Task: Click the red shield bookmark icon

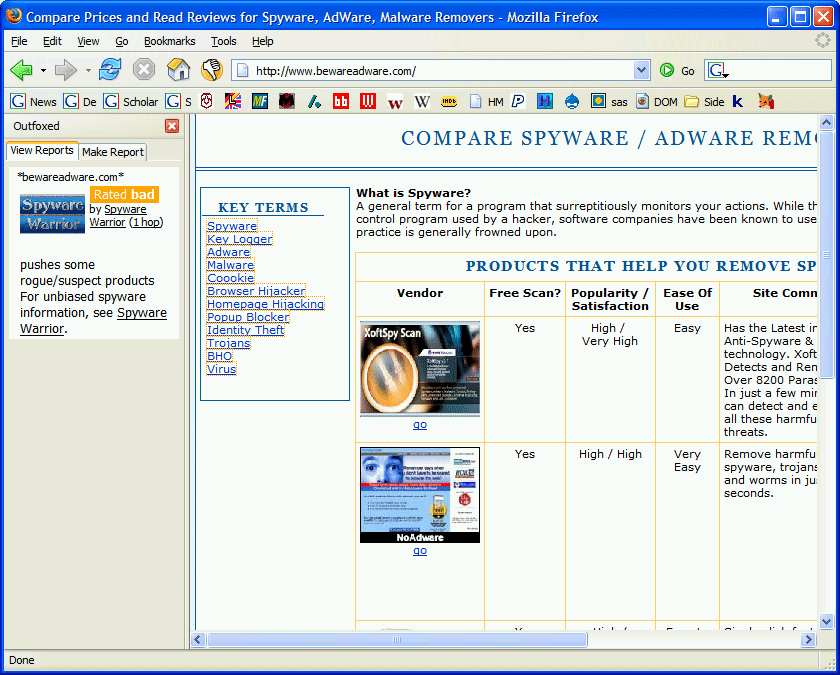Action: (207, 101)
